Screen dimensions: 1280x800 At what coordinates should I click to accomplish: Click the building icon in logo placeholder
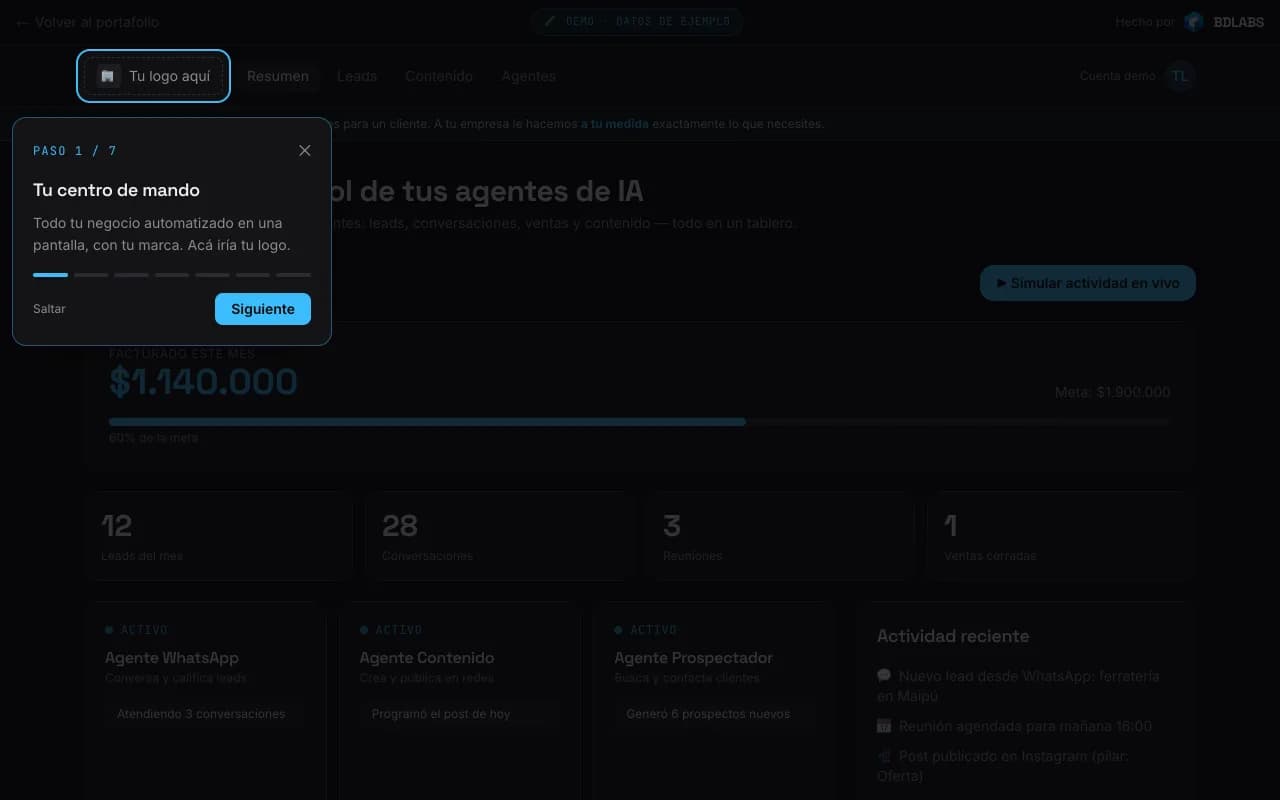click(108, 76)
